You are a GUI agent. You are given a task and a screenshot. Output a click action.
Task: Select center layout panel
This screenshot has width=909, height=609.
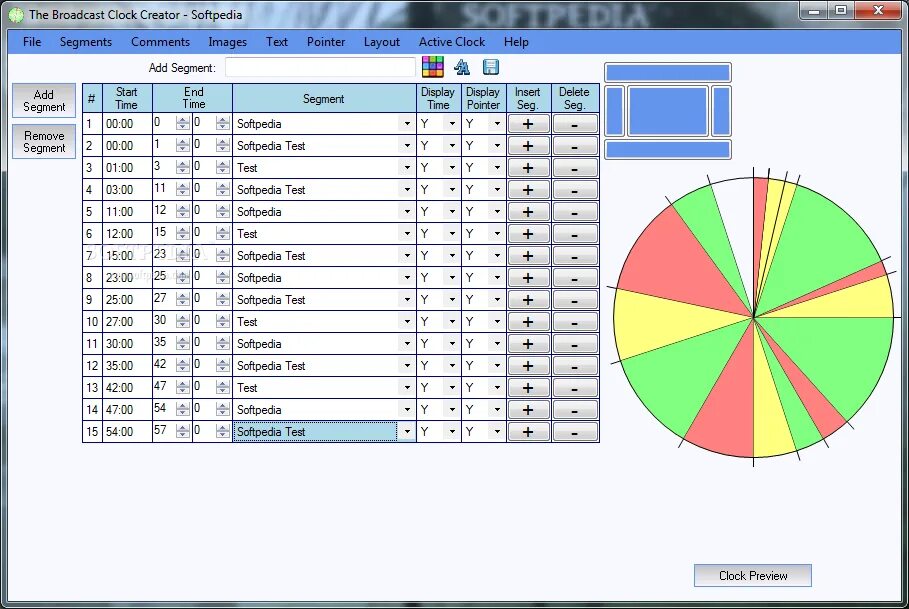tap(668, 111)
